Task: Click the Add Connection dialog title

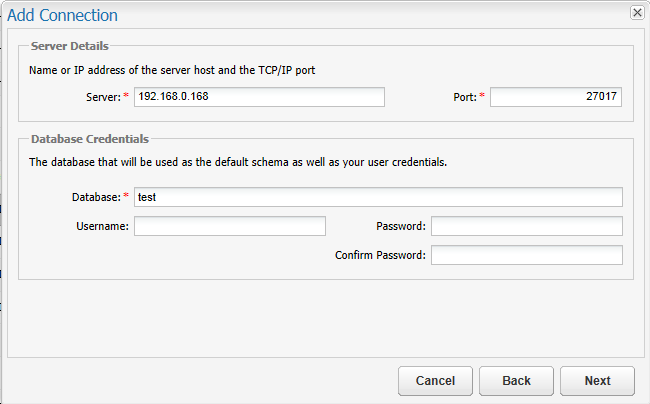Action: [62, 15]
